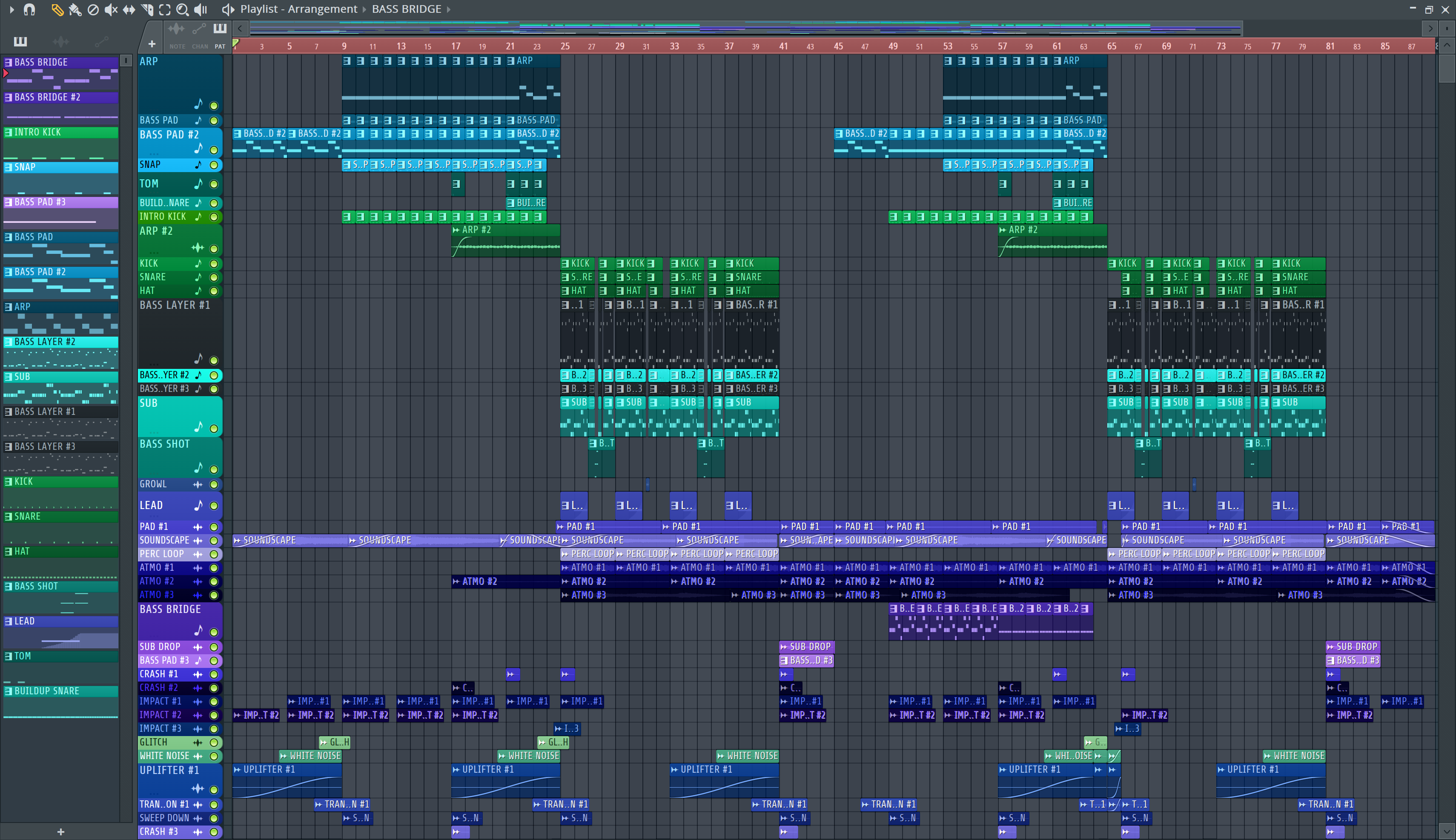
Task: Mute the BASS PAD track
Action: [214, 121]
